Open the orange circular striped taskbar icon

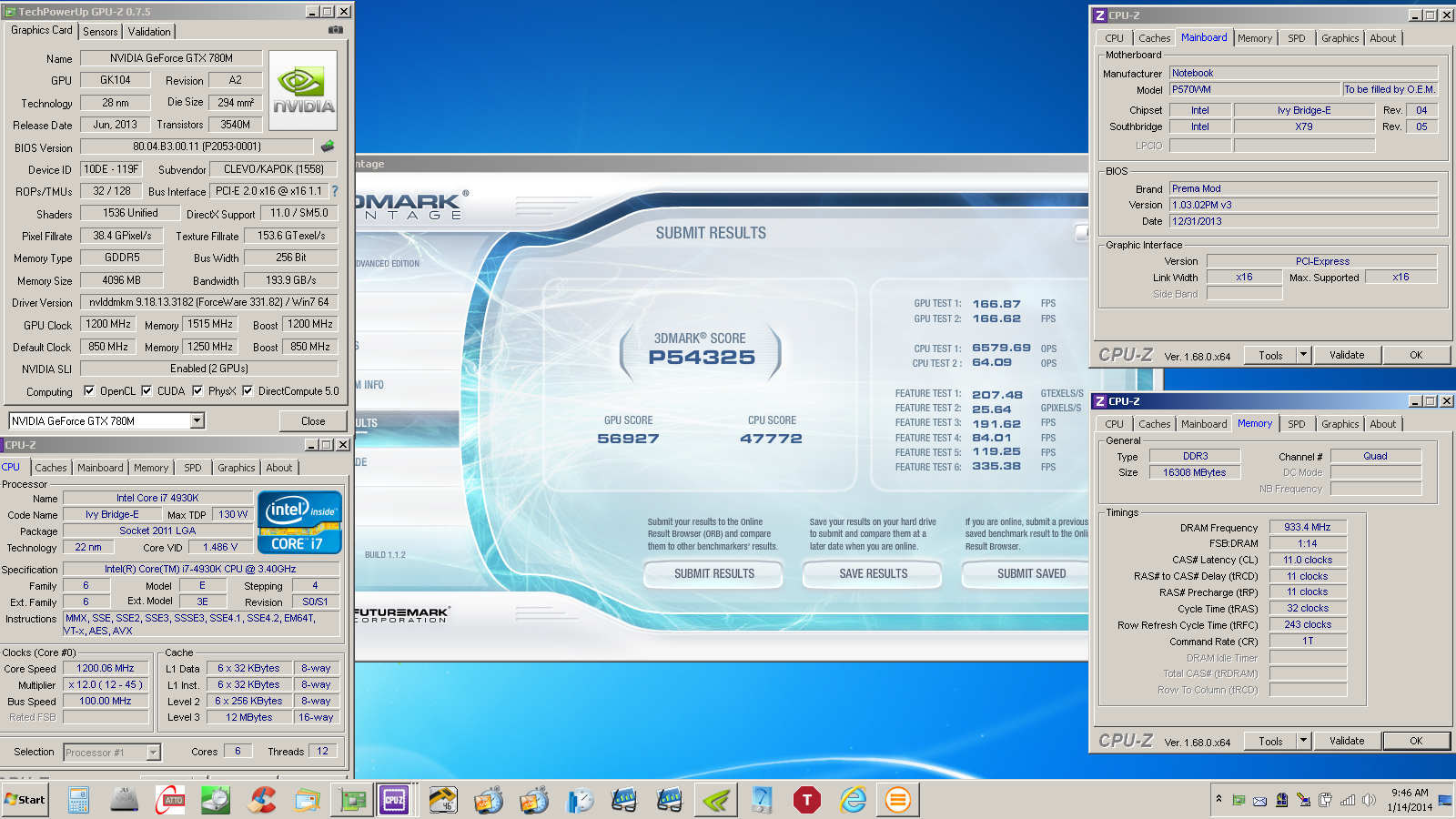click(898, 800)
